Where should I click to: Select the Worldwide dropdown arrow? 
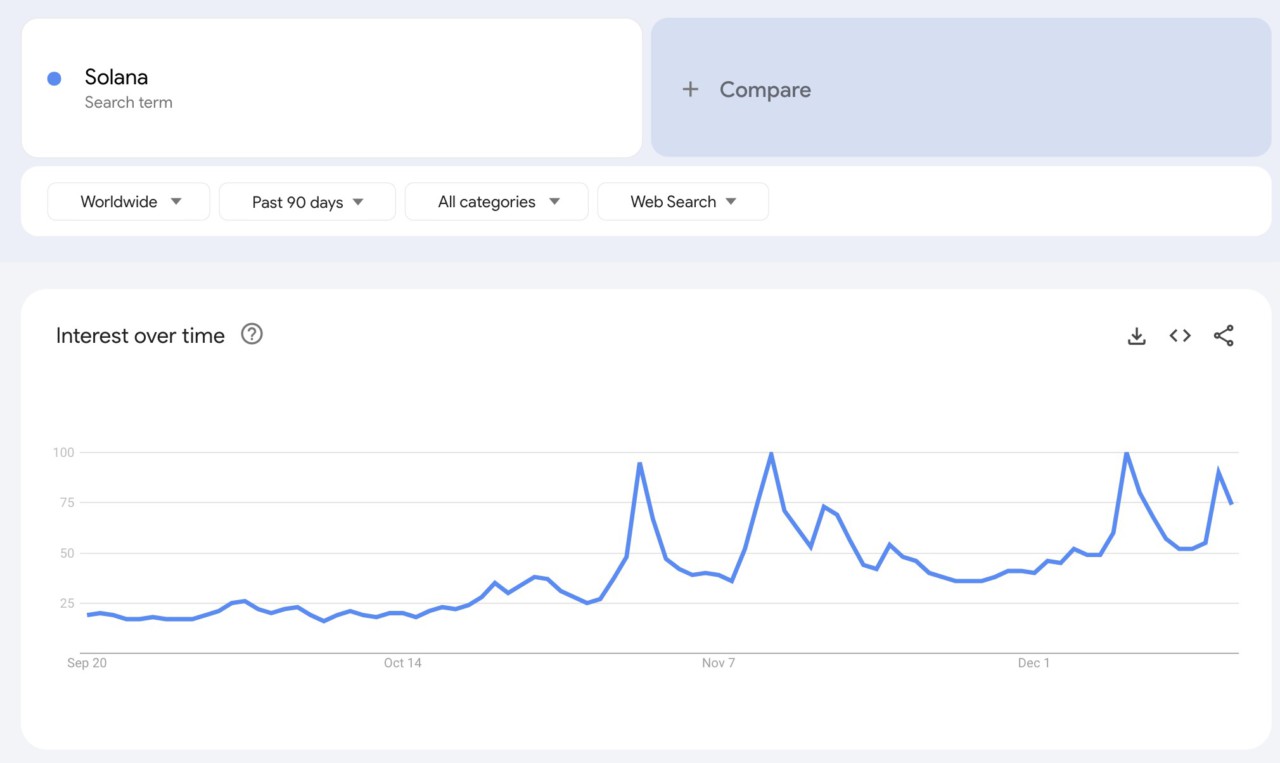(x=176, y=201)
